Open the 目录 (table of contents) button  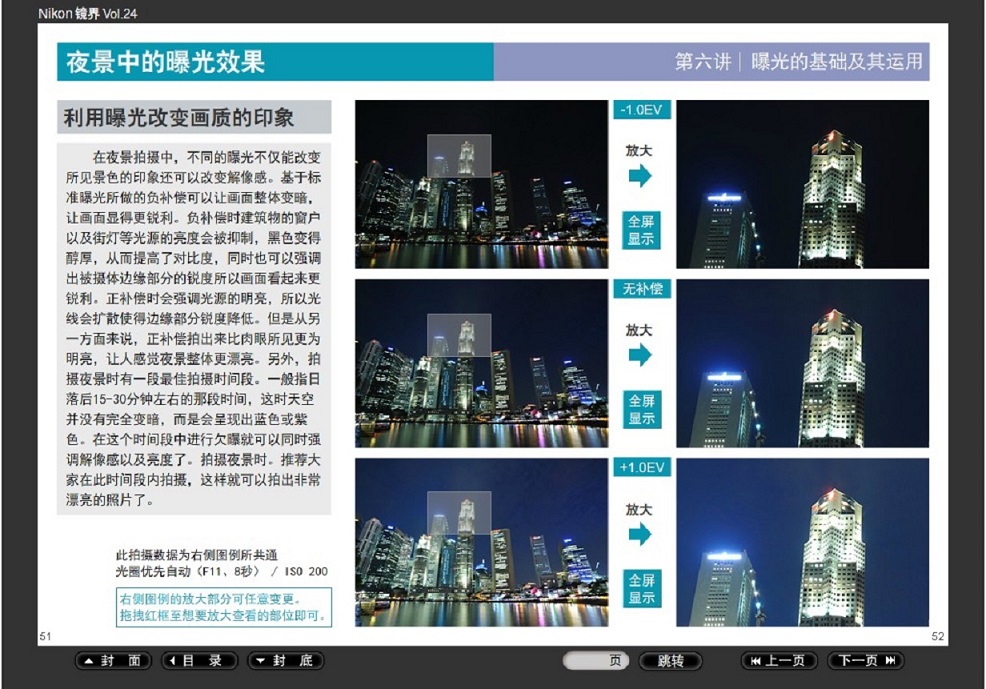[x=200, y=661]
